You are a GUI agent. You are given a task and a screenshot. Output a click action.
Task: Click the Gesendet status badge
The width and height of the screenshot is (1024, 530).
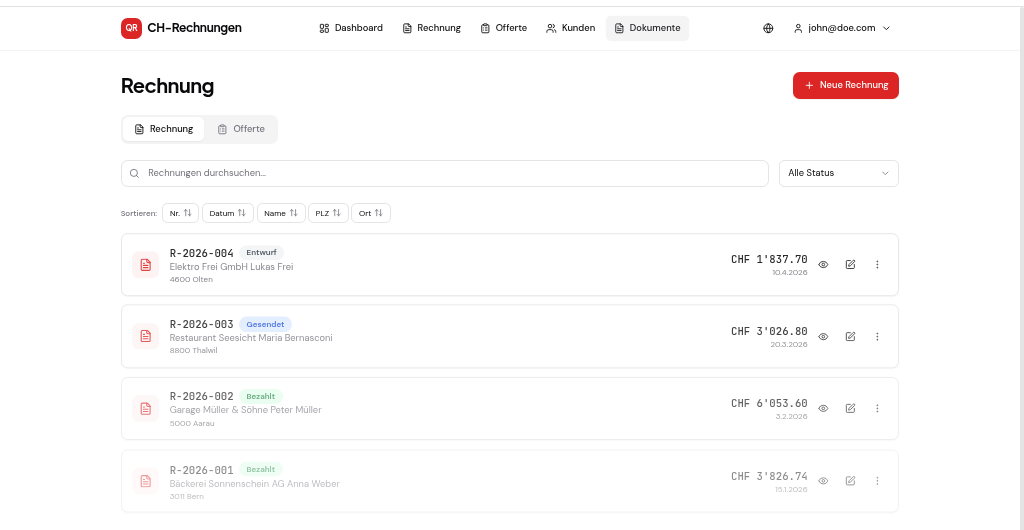(265, 324)
